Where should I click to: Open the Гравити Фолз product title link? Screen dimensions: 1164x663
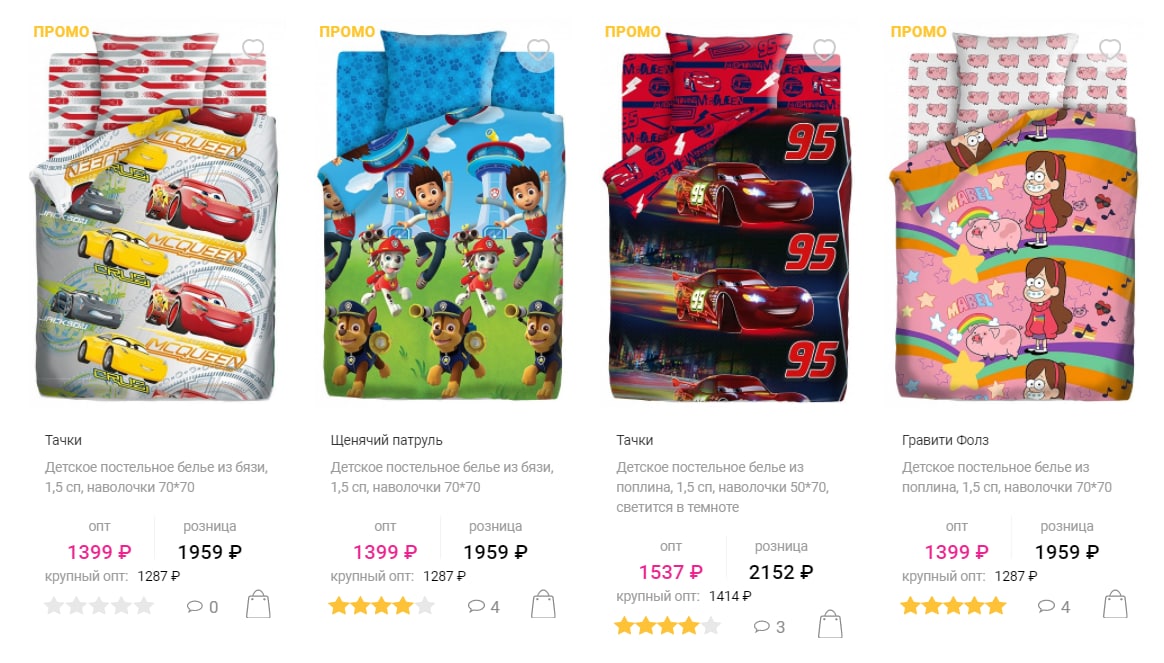pyautogui.click(x=945, y=440)
